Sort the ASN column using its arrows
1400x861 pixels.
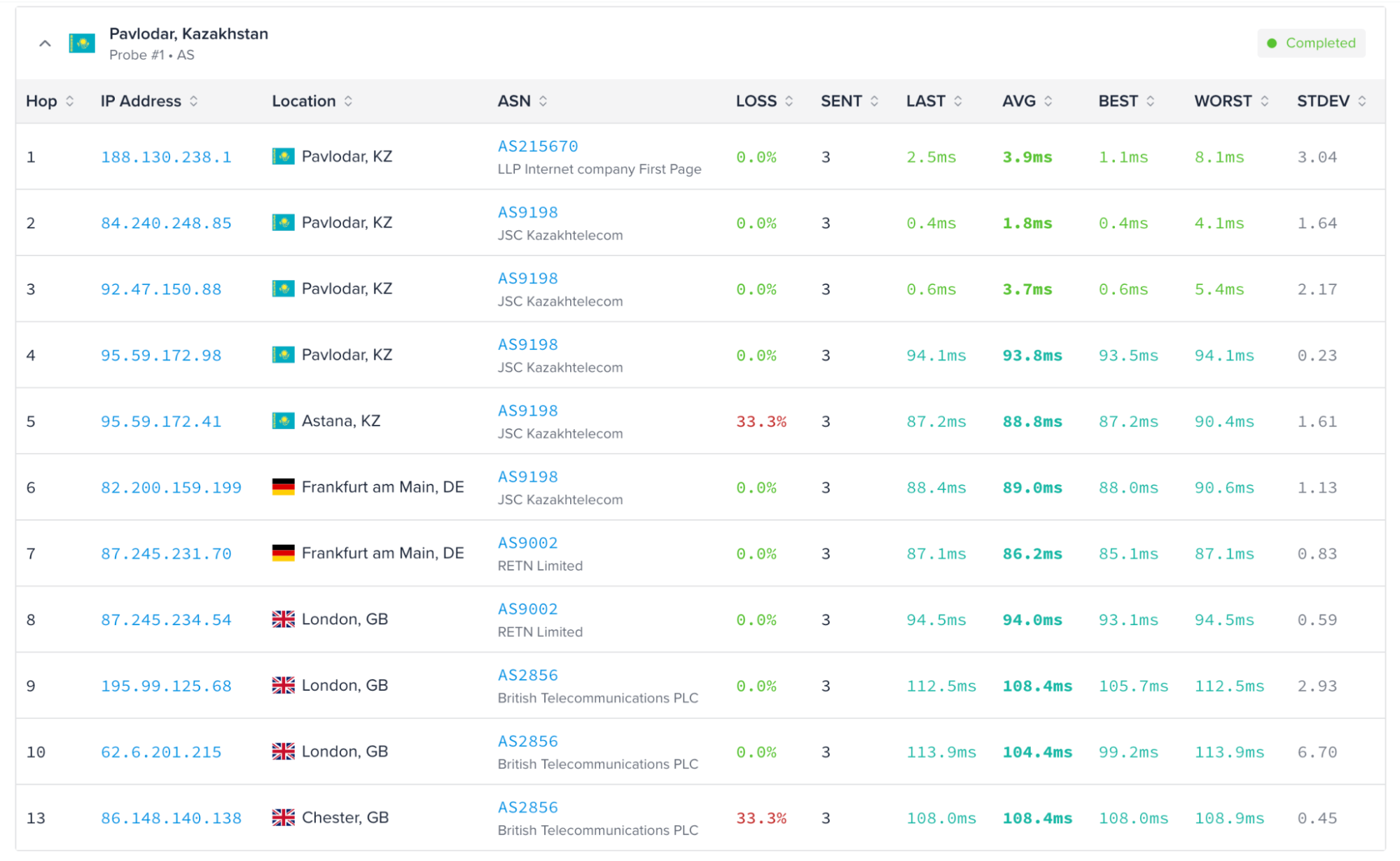(x=543, y=101)
